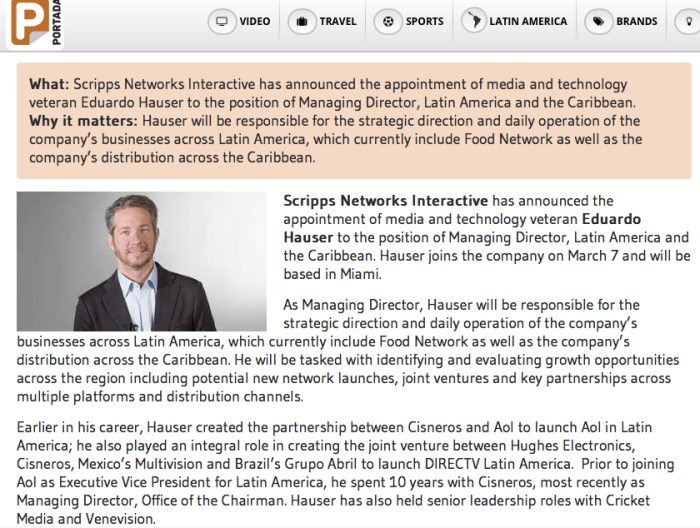Navigate to the BRANDS menu label
700x528 pixels.
click(x=637, y=21)
